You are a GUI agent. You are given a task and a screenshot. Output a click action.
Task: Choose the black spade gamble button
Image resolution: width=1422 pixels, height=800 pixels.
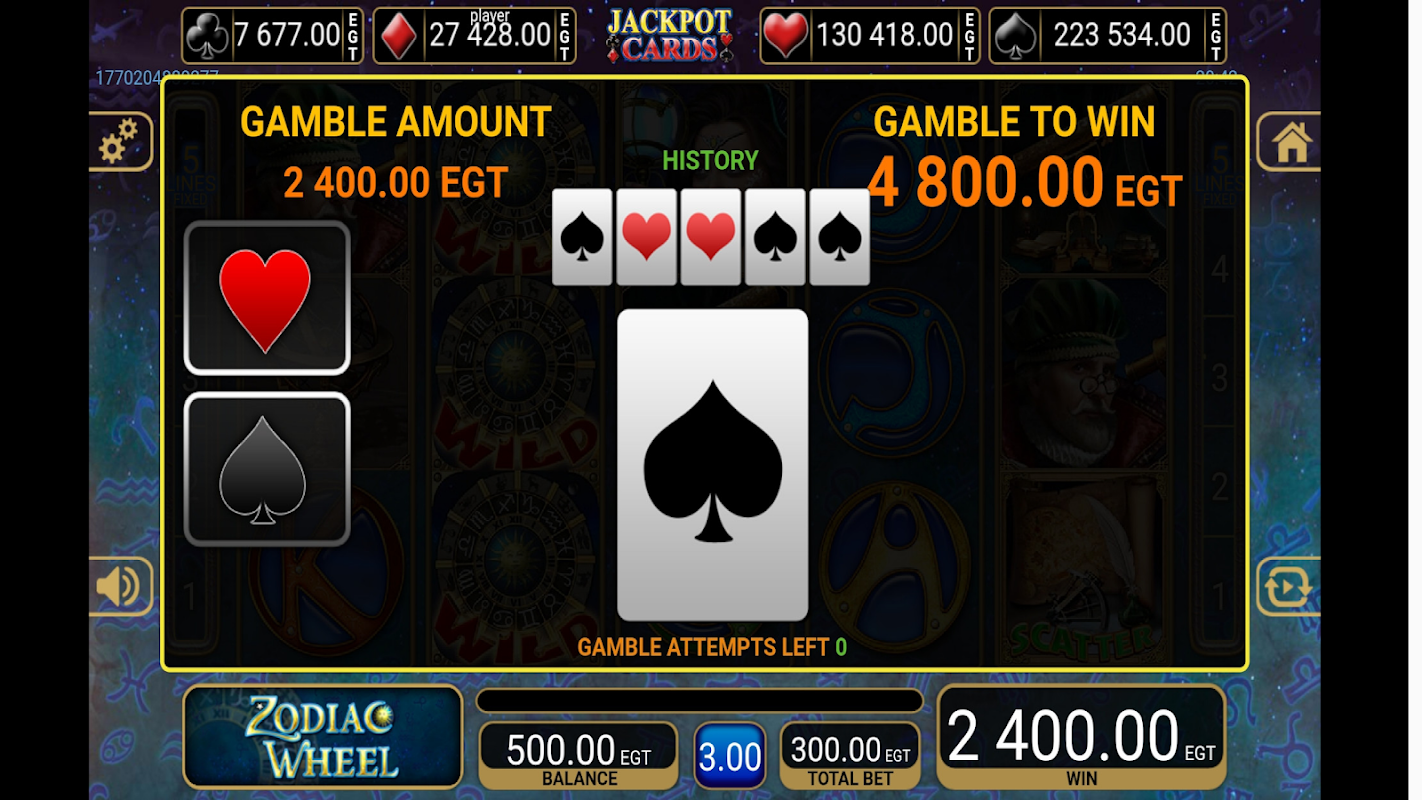[x=267, y=469]
